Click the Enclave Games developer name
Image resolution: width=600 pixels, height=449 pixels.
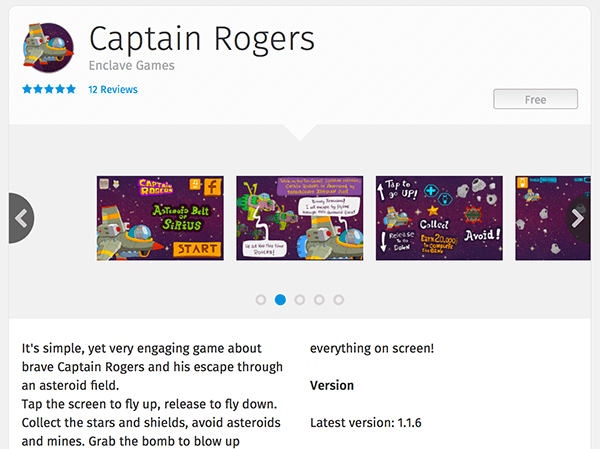click(x=132, y=65)
